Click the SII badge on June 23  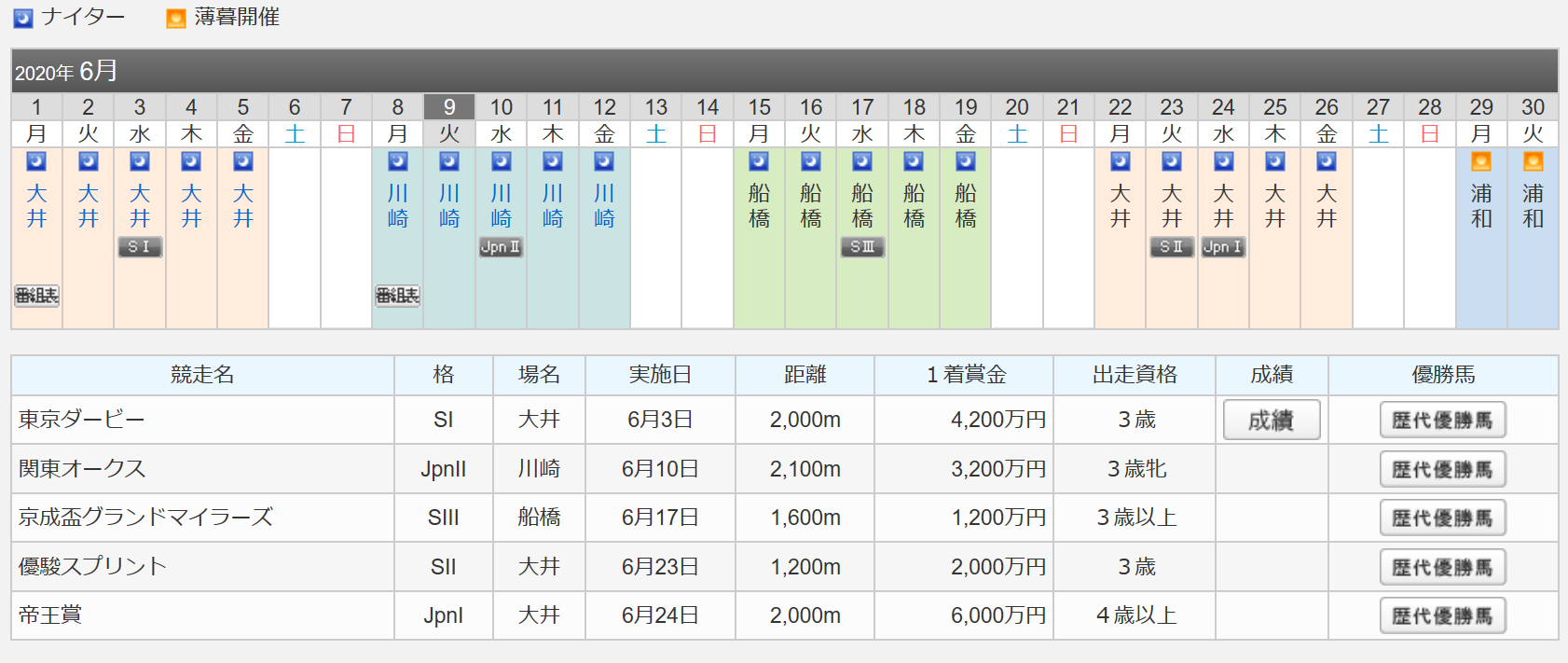1172,247
